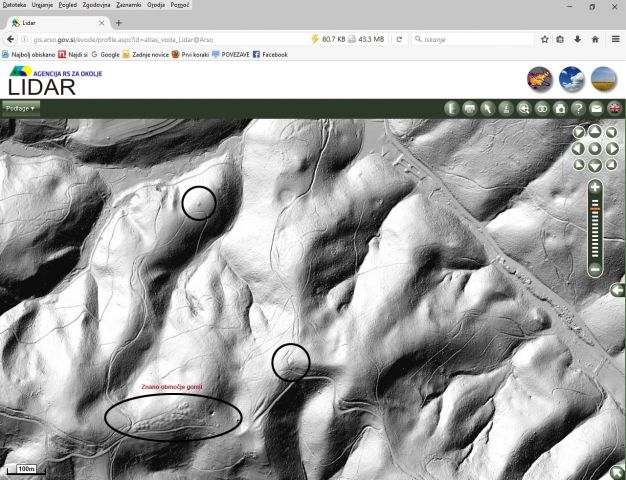Switch language with UK flag icon
626x480 pixels.
[x=614, y=108]
